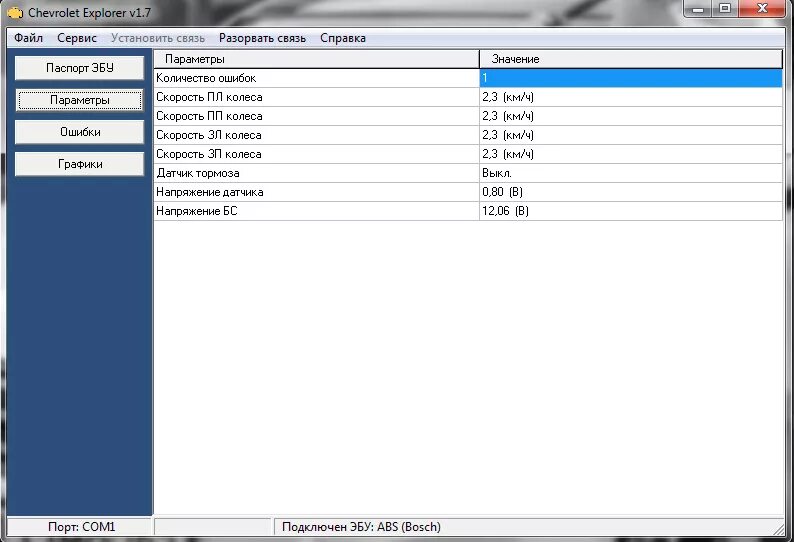Open the Паспорт ЭБУ page
Image resolution: width=794 pixels, height=542 pixels.
point(80,68)
